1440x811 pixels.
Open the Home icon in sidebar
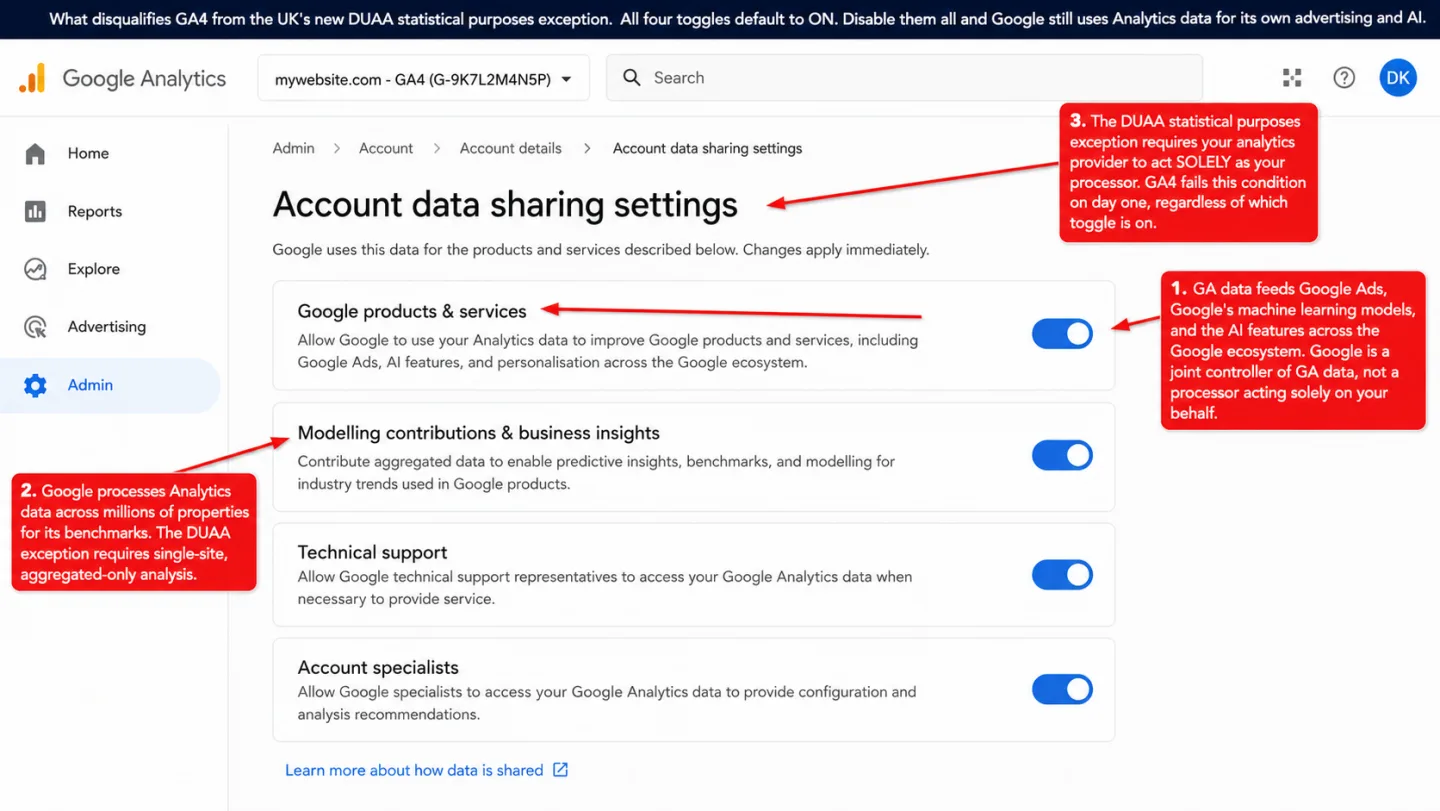[x=35, y=153]
